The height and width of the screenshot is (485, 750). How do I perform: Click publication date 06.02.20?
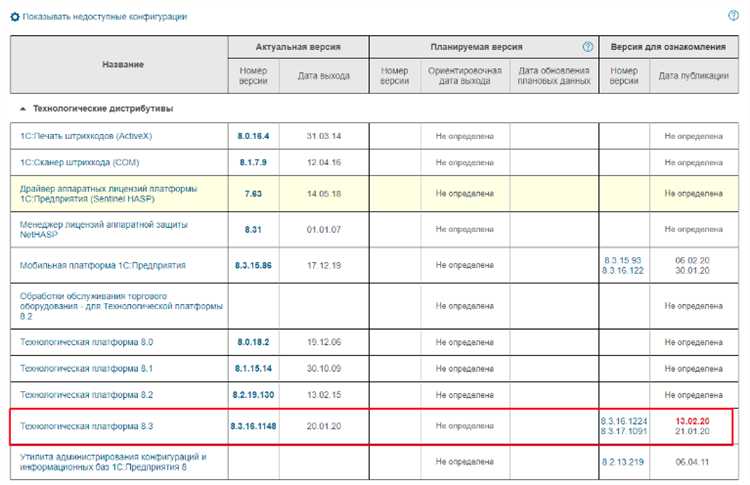coord(692,260)
